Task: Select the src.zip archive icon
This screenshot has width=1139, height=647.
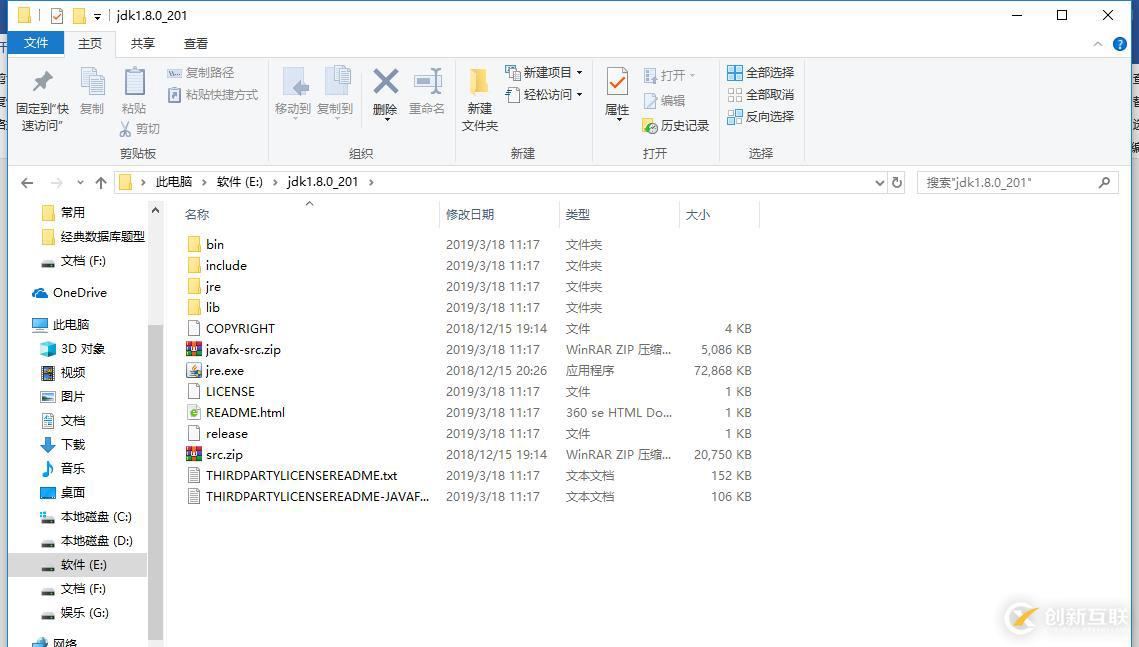Action: tap(194, 455)
